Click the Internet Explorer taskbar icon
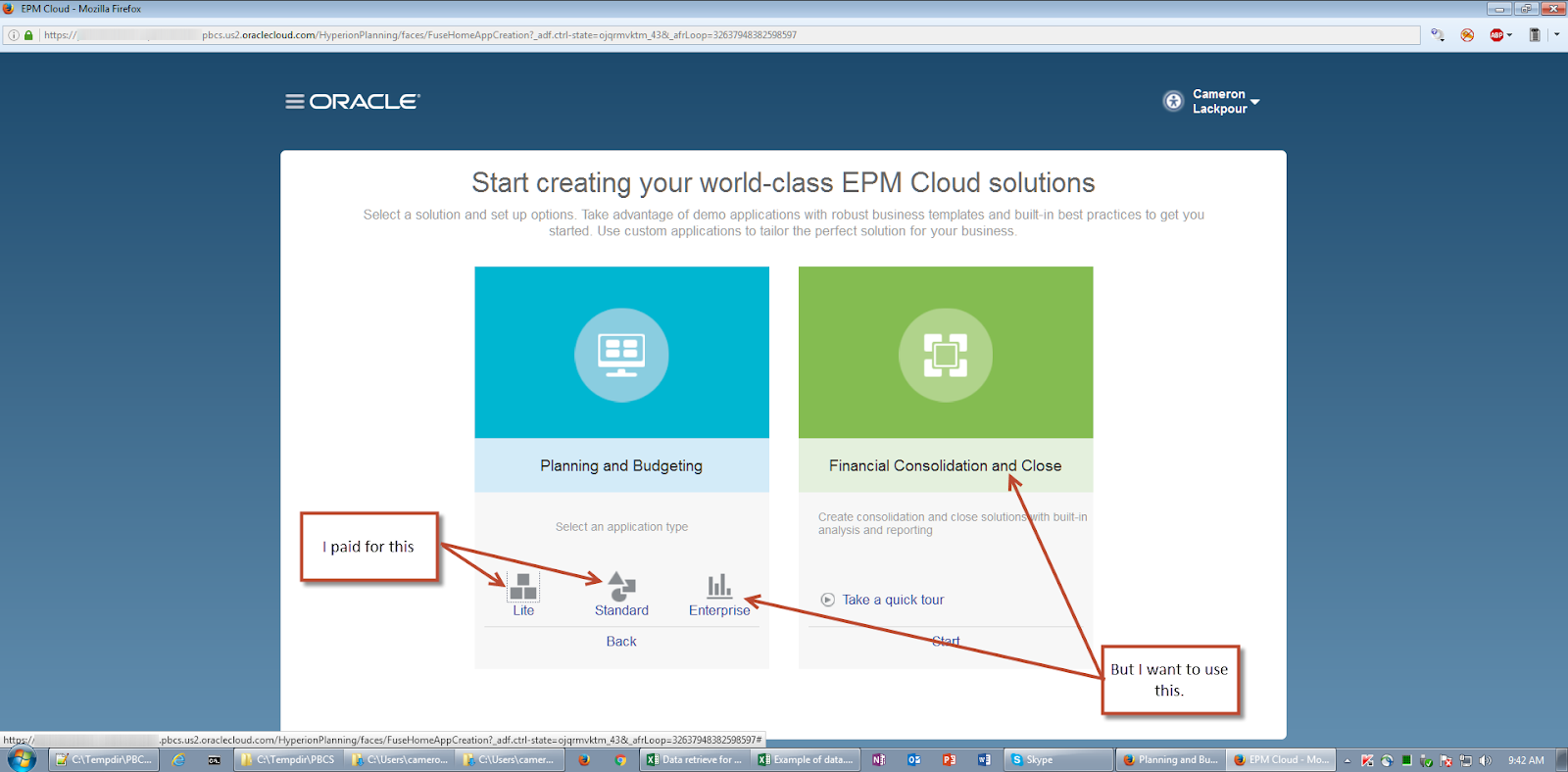This screenshot has width=1568, height=772. pyautogui.click(x=178, y=759)
